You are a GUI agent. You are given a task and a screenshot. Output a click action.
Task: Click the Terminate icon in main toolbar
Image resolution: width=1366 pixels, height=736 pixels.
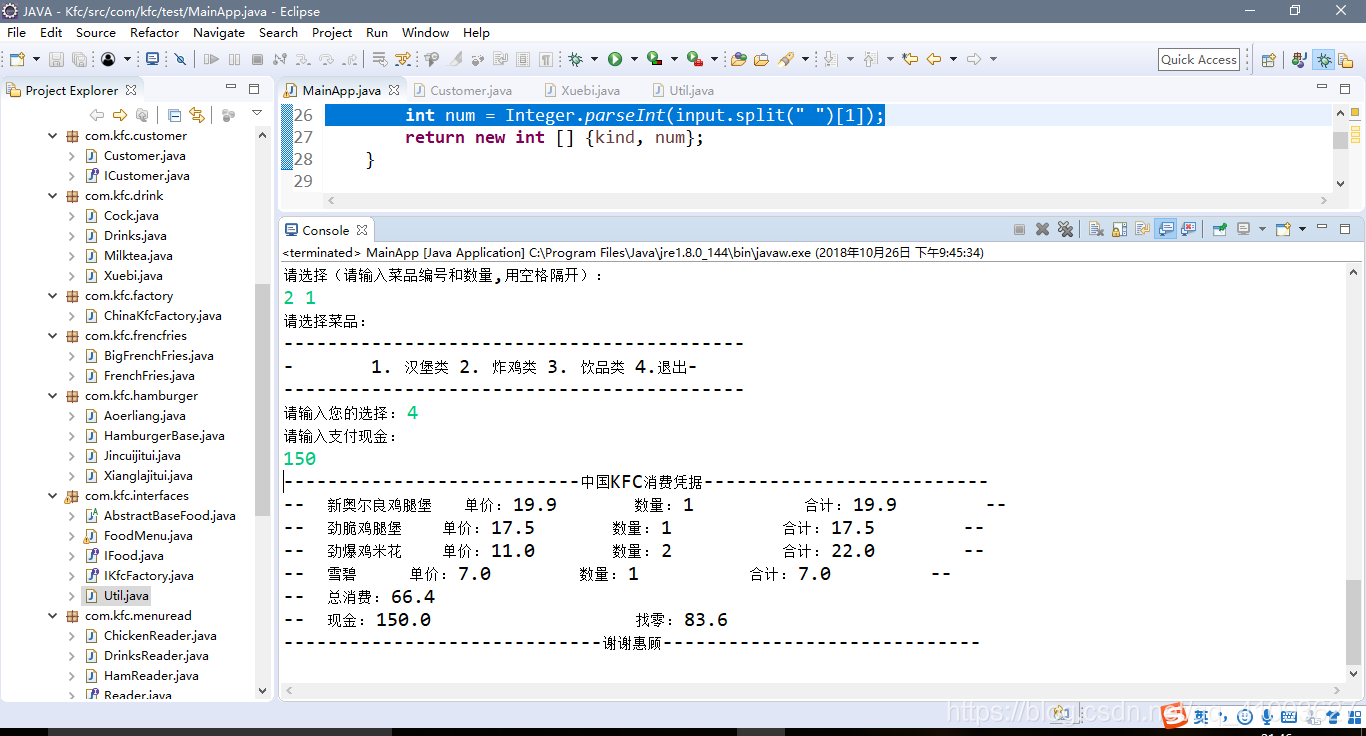(x=257, y=59)
